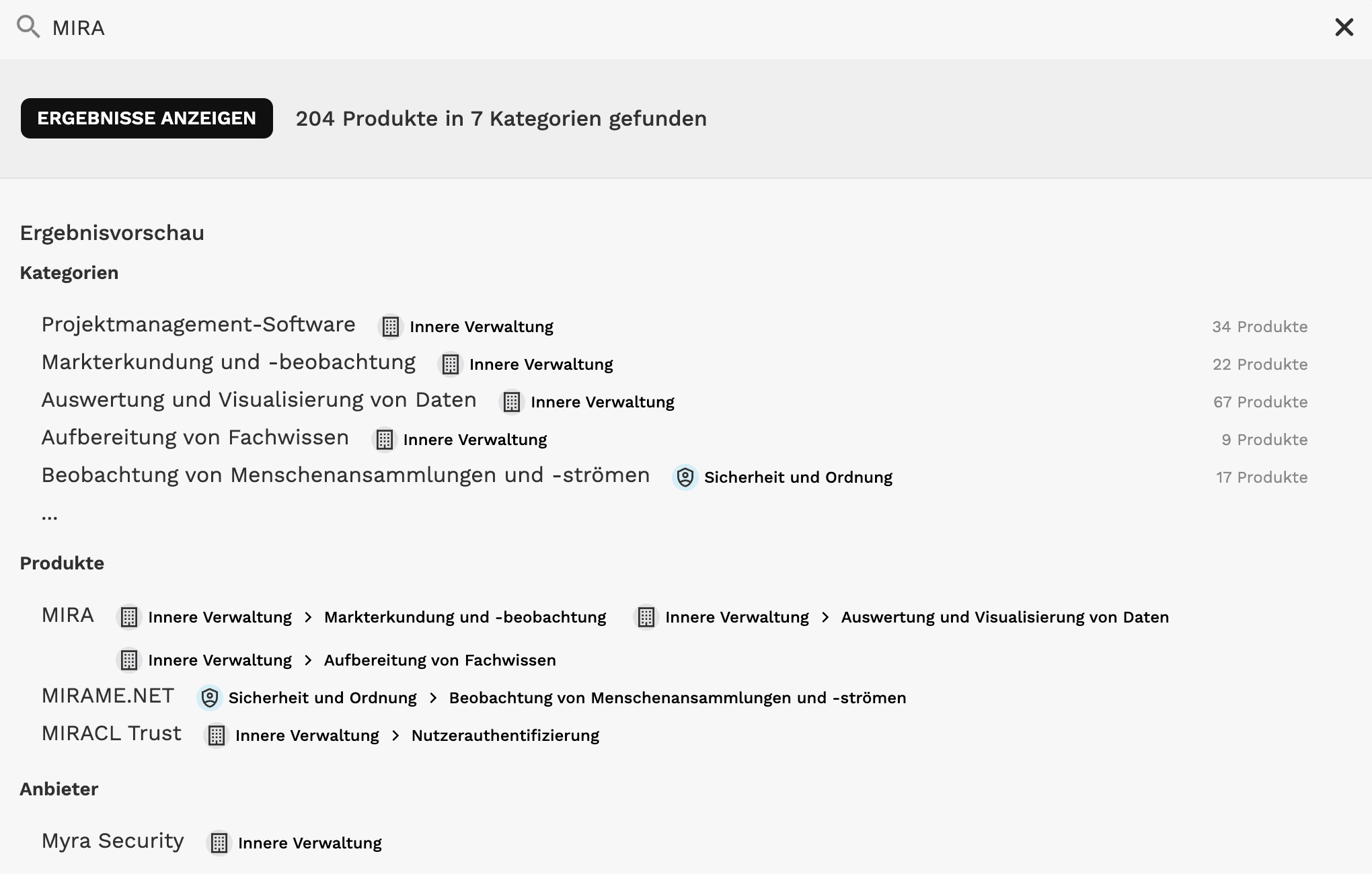
Task: Open the MIRACL Trust product
Action: click(112, 733)
